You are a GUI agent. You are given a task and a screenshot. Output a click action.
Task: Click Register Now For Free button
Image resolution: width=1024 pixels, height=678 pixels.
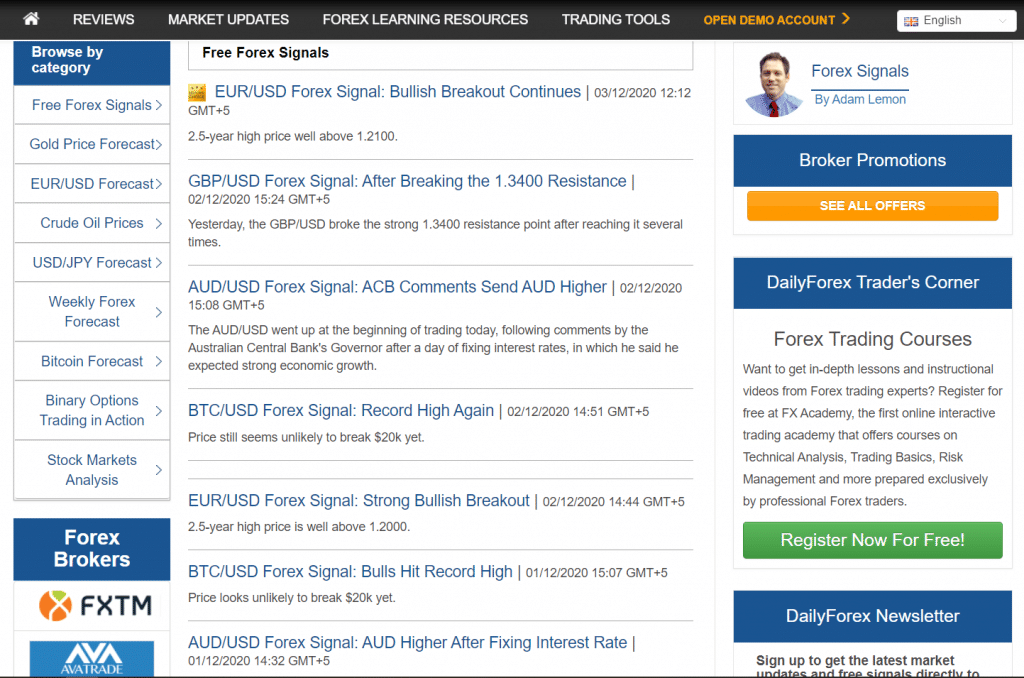click(872, 540)
